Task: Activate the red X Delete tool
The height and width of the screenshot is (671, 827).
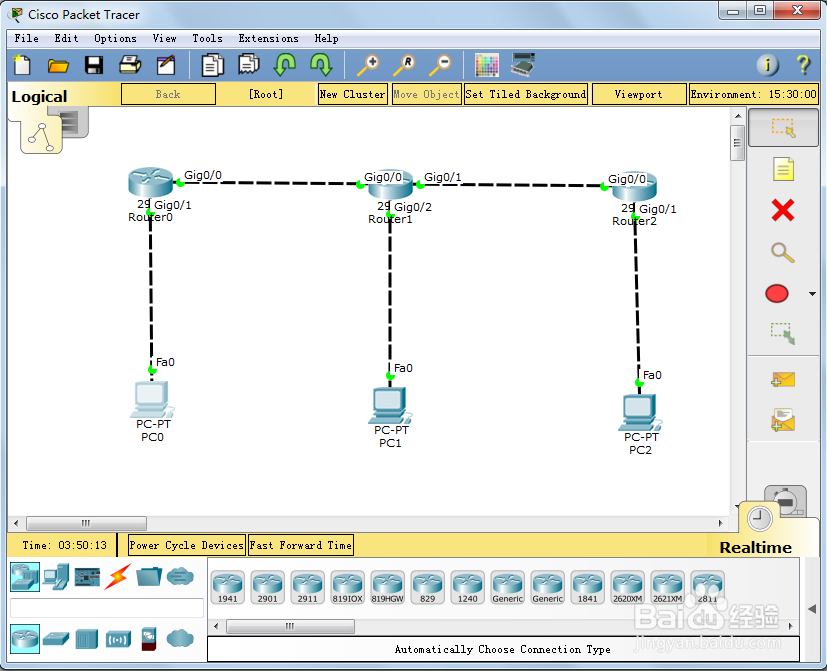Action: point(783,210)
